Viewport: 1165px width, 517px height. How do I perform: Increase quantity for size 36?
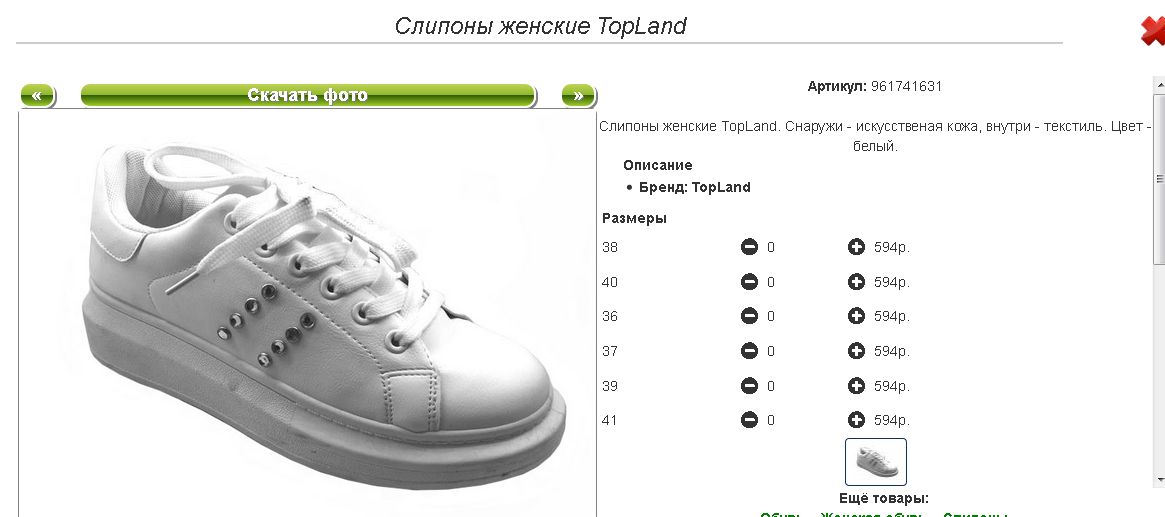(x=856, y=316)
